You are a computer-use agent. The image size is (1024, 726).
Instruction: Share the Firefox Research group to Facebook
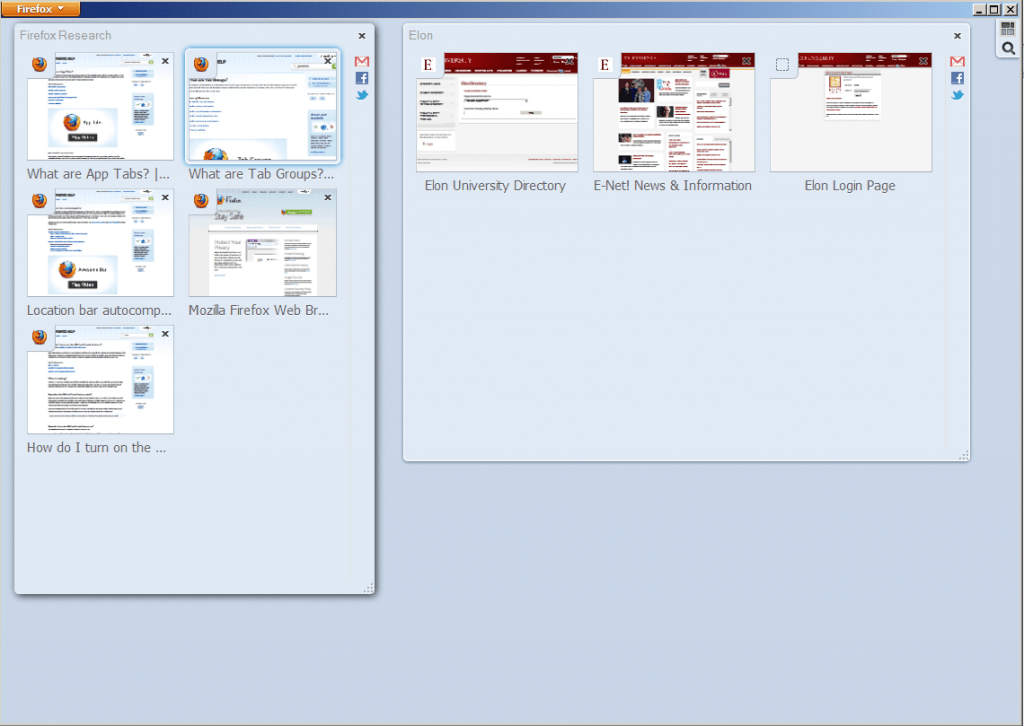(x=361, y=77)
